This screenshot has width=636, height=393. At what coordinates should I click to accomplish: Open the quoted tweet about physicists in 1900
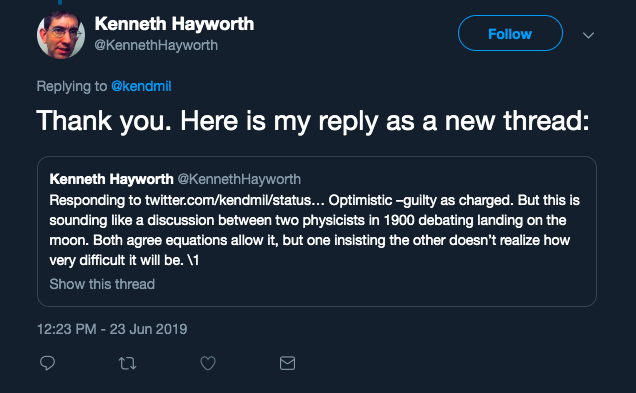317,231
